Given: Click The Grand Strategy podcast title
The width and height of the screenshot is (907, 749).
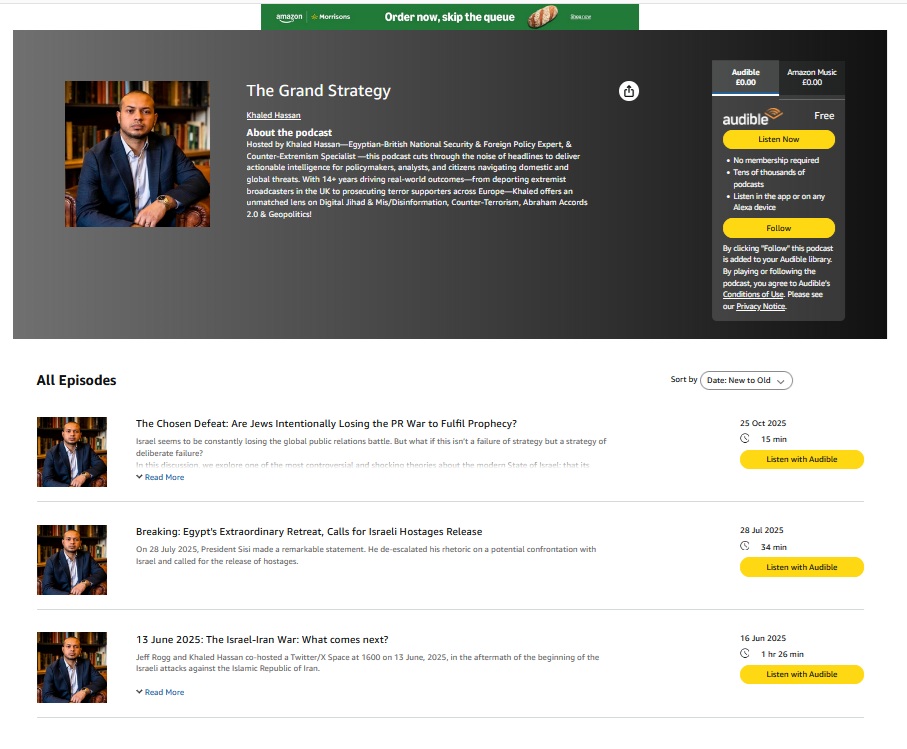Looking at the screenshot, I should (319, 91).
